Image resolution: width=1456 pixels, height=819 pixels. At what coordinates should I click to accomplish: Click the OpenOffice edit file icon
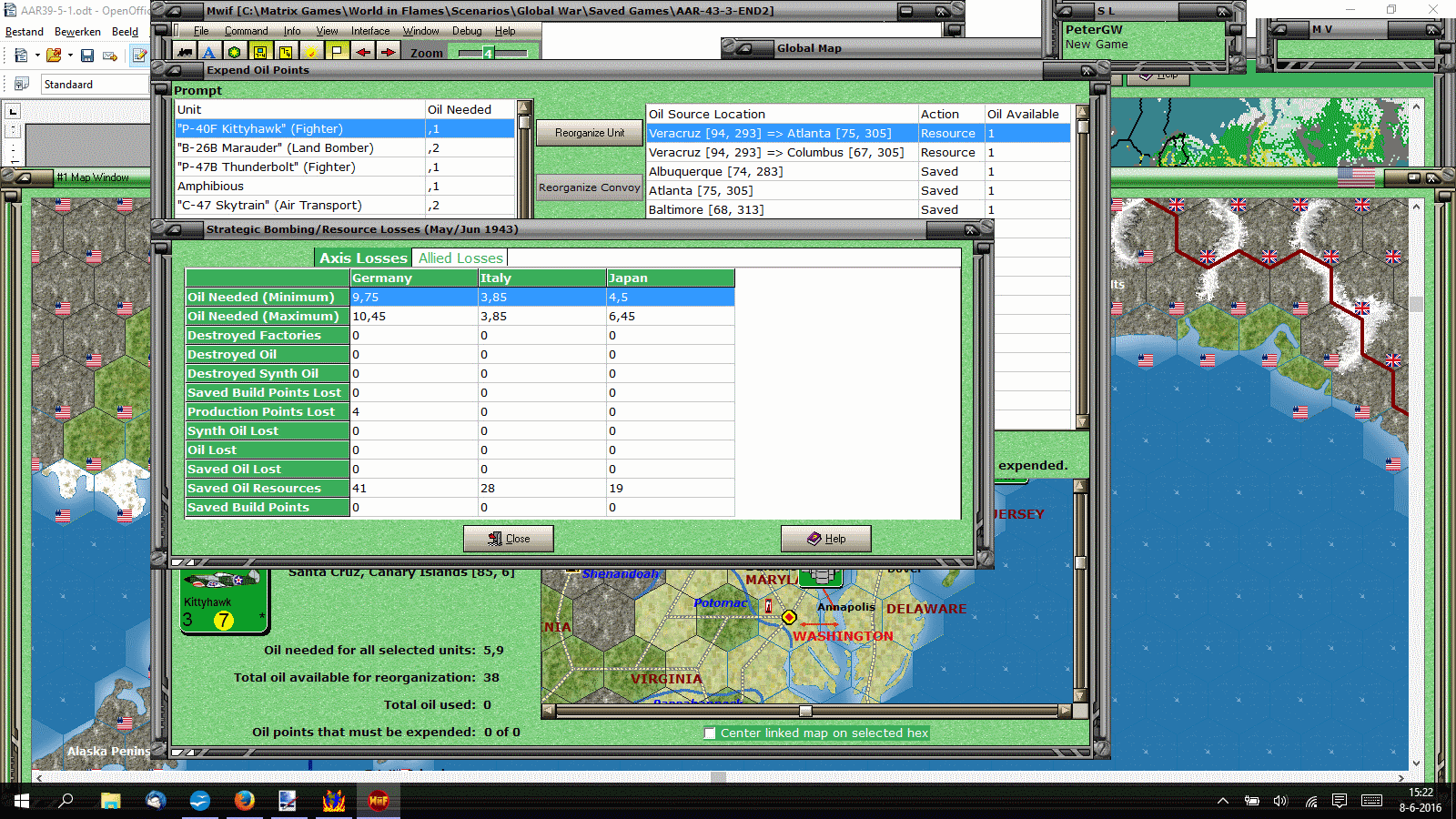pyautogui.click(x=140, y=56)
